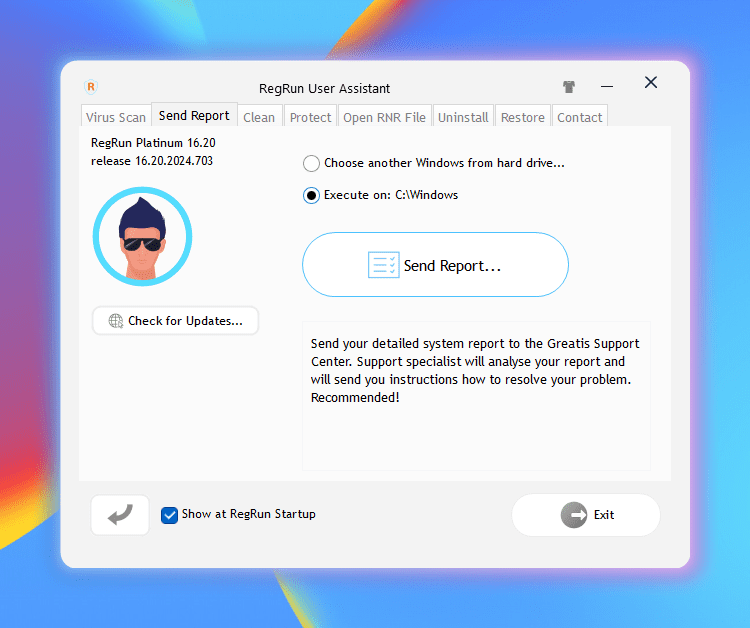Select 'Execute on: C:\Windows' radio button
This screenshot has width=750, height=628.
(312, 195)
